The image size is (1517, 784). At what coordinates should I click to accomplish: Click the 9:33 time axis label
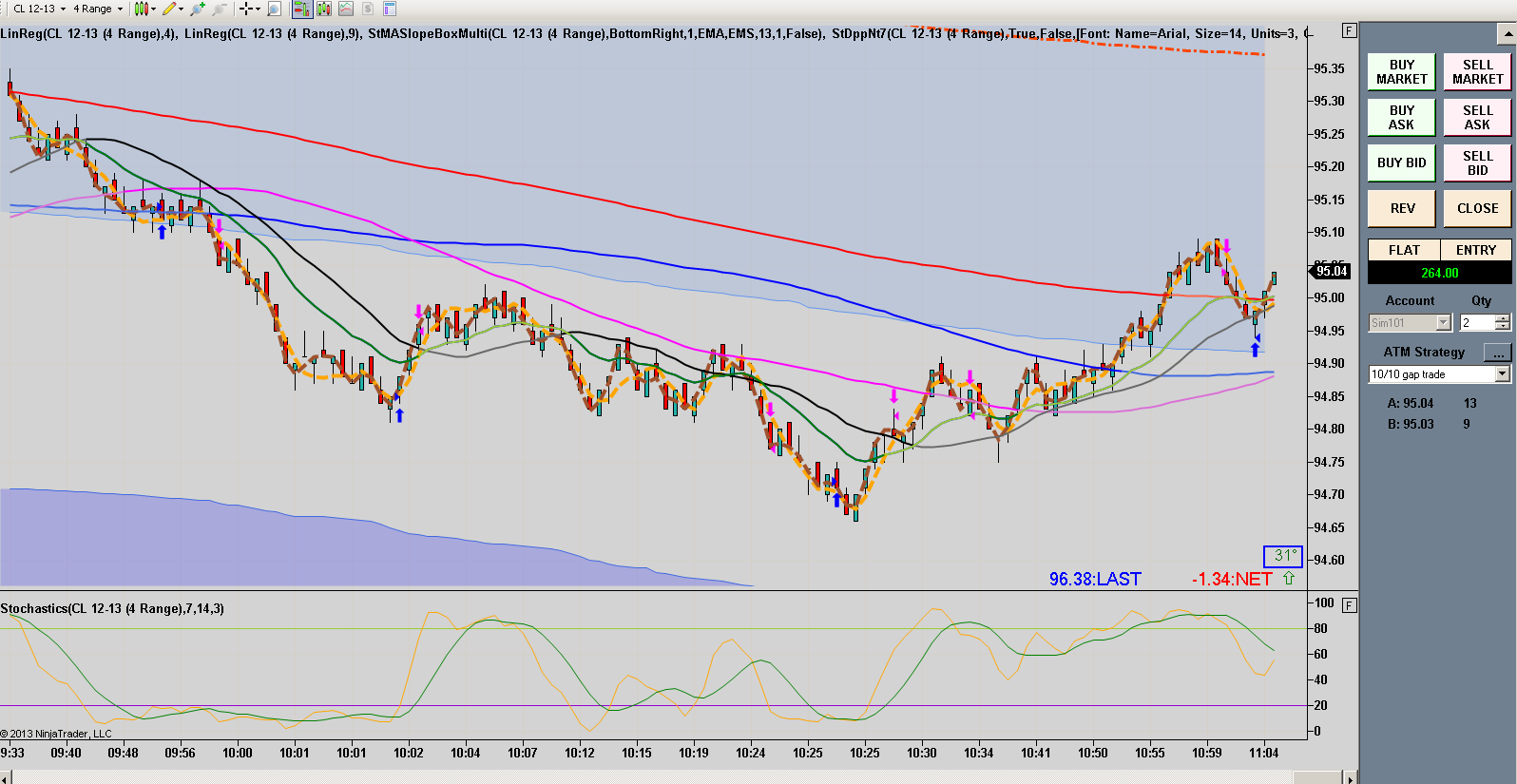12,753
